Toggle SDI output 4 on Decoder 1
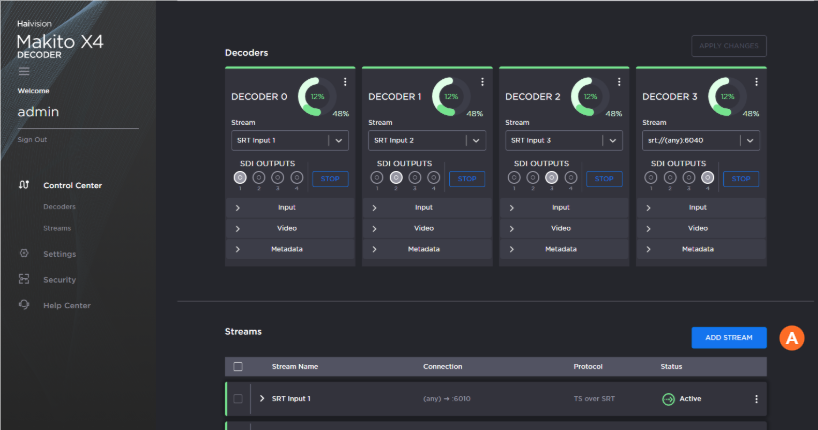This screenshot has height=430, width=818. [x=434, y=178]
